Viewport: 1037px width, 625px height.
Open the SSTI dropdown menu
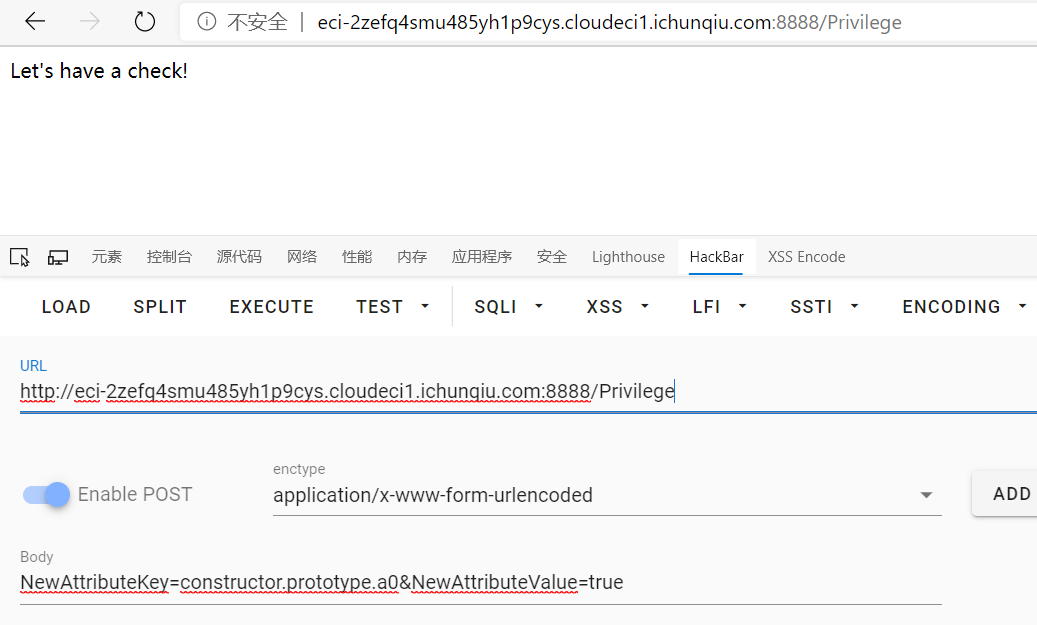pyautogui.click(x=824, y=307)
